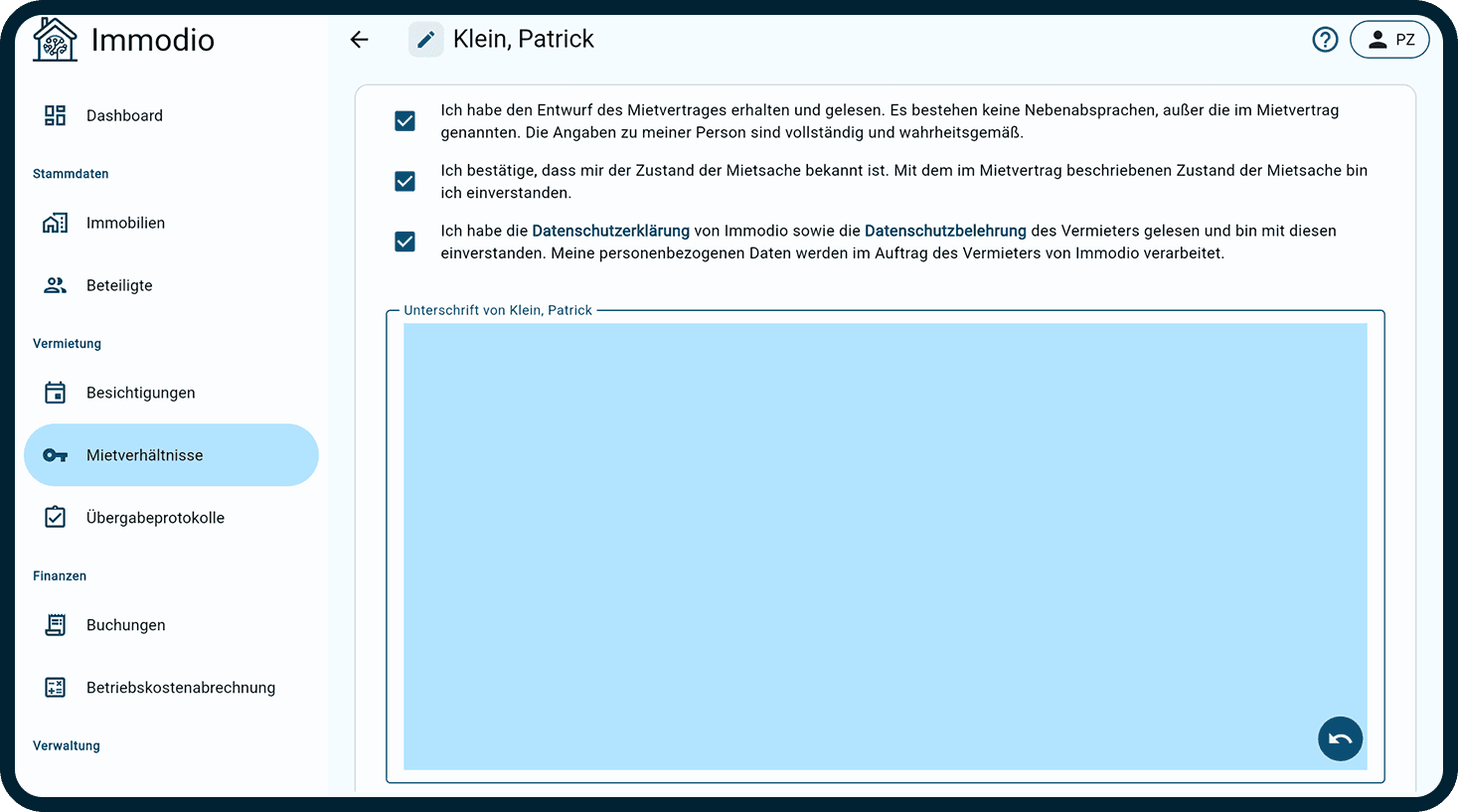The width and height of the screenshot is (1458, 812).
Task: Click the pencil edit icon beside Klein, Patrick
Action: pyautogui.click(x=425, y=40)
